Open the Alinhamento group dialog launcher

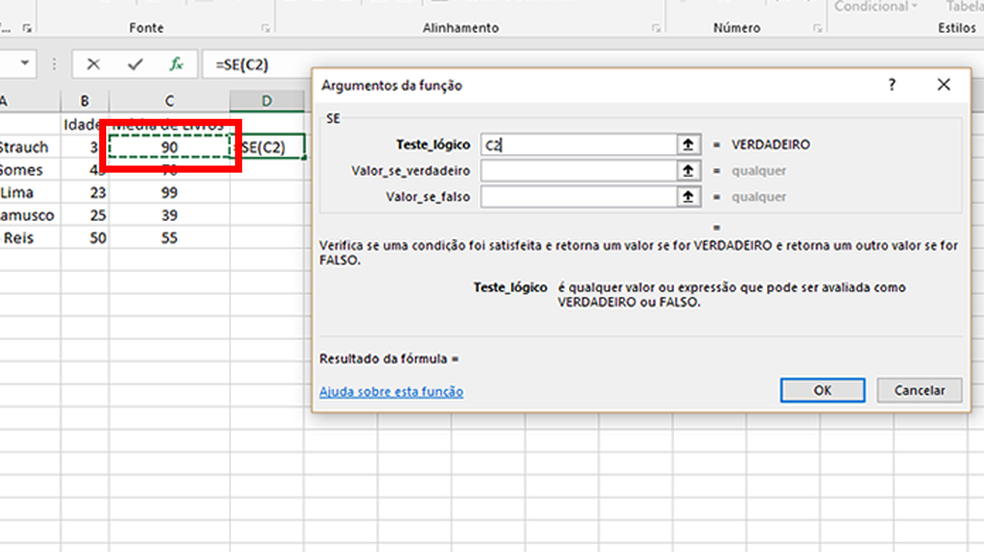pos(656,29)
